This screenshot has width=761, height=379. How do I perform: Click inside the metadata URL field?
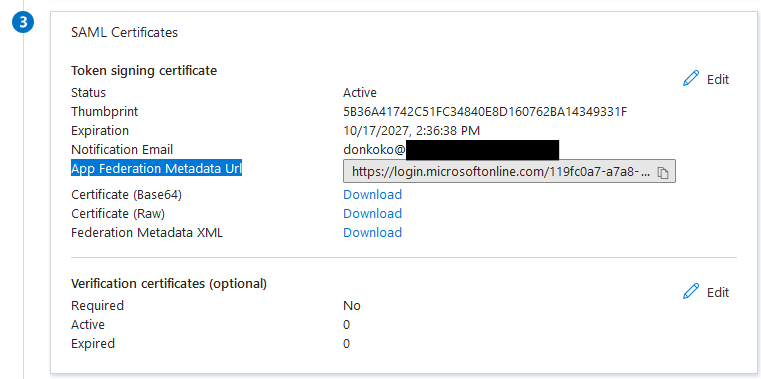click(498, 172)
